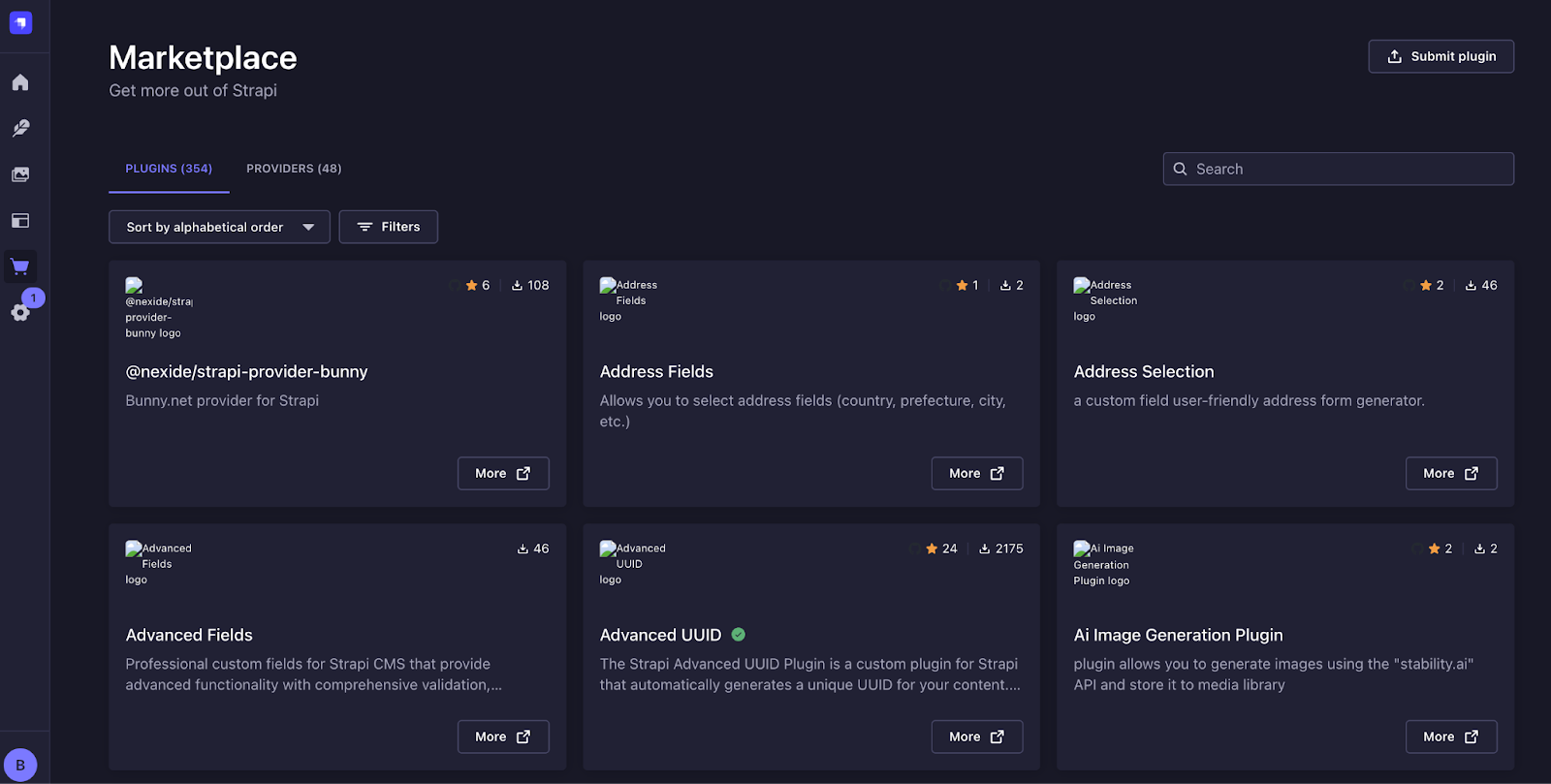Click 'Bunny.net provider for Strapi' description

(x=222, y=400)
